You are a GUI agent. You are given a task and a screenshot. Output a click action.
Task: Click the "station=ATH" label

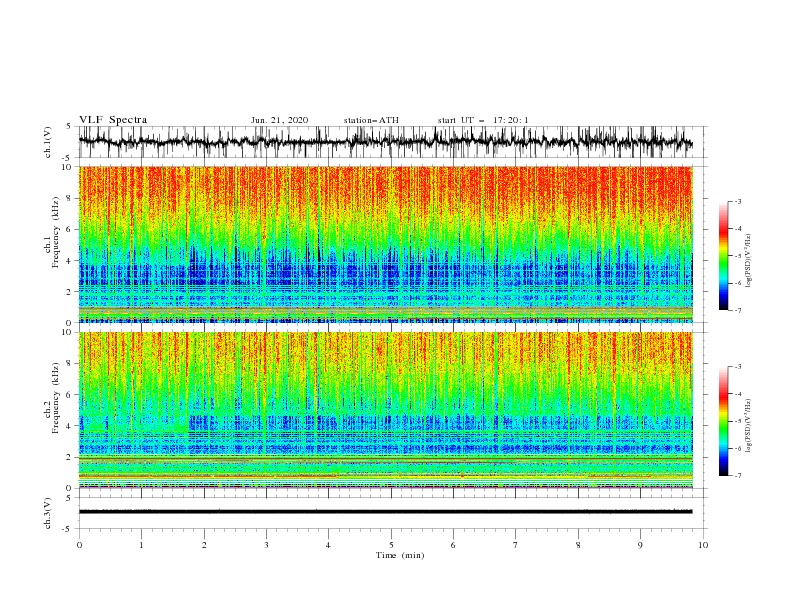(371, 120)
